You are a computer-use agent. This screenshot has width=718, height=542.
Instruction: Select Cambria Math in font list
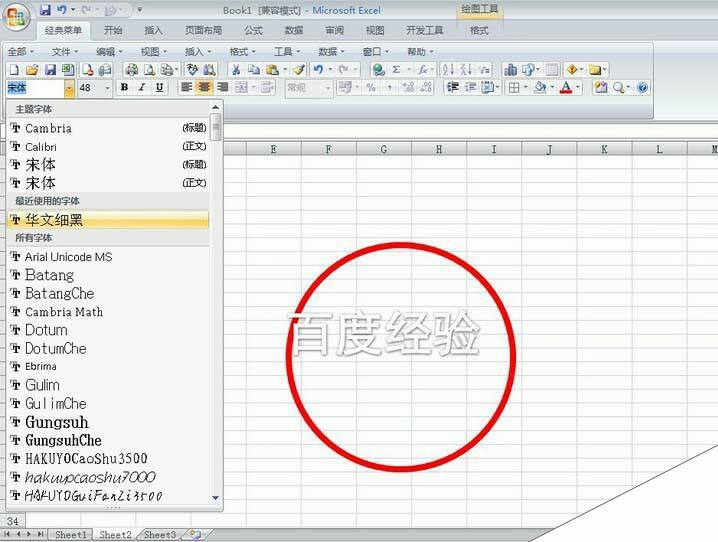[x=63, y=312]
